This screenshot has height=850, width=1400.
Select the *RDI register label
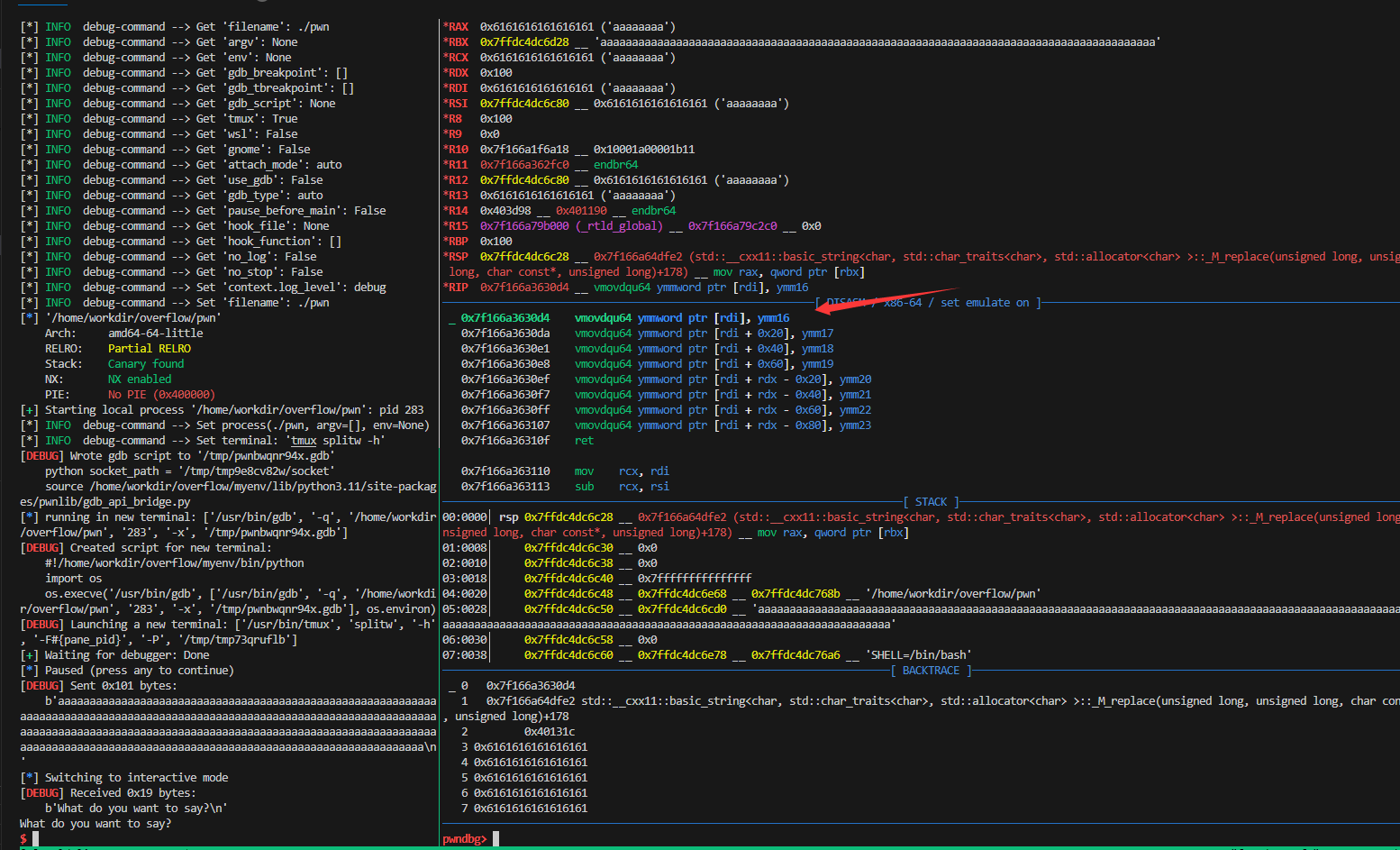pos(456,88)
